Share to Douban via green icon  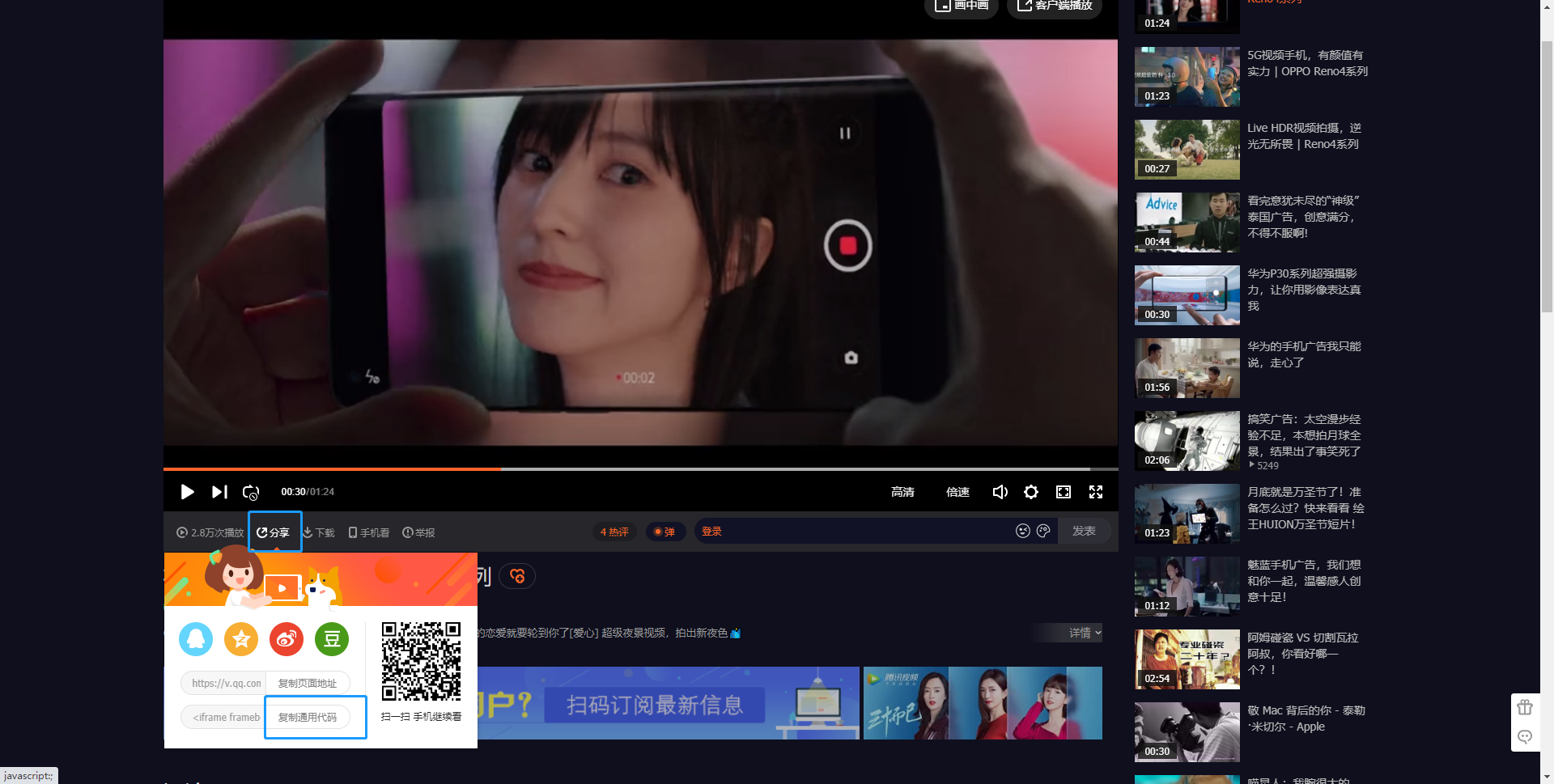point(332,639)
